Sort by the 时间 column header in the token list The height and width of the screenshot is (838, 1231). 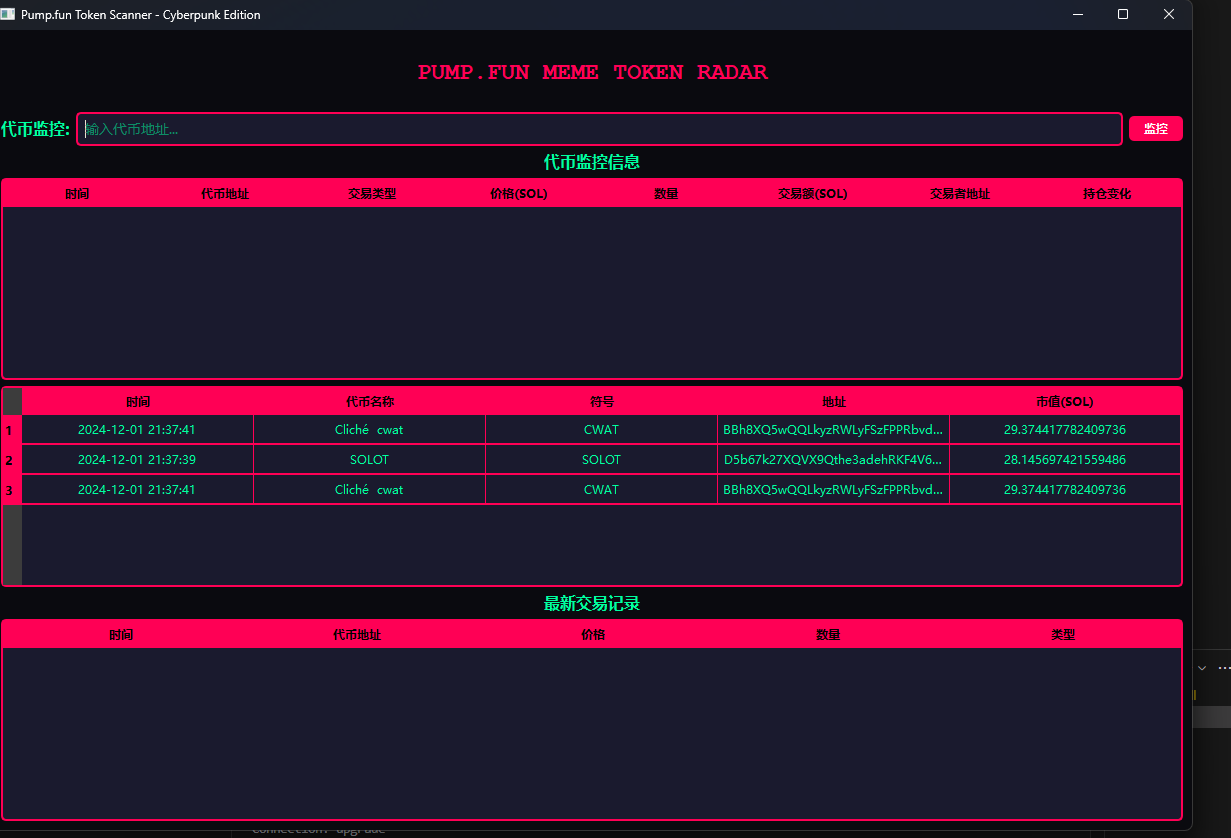pos(139,401)
